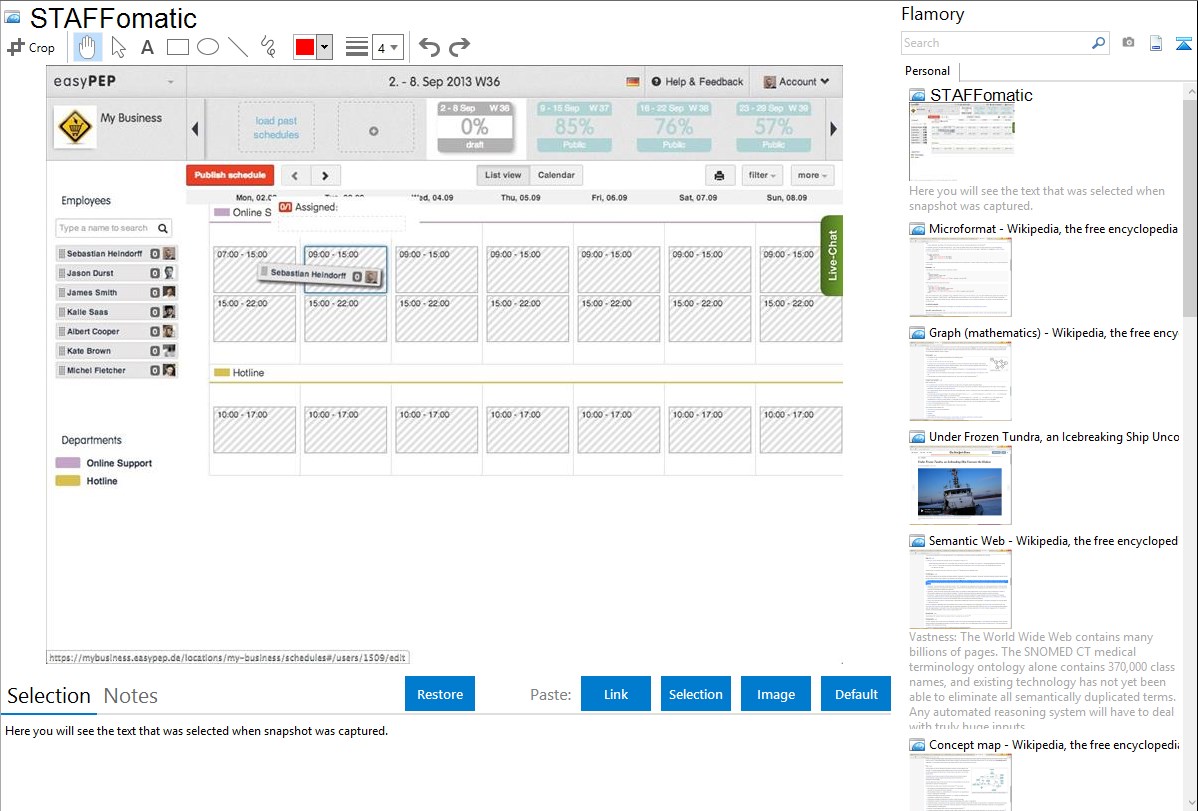Open the Graph (mathematics) snapshot thumbnail
This screenshot has height=811, width=1198.
pyautogui.click(x=960, y=381)
